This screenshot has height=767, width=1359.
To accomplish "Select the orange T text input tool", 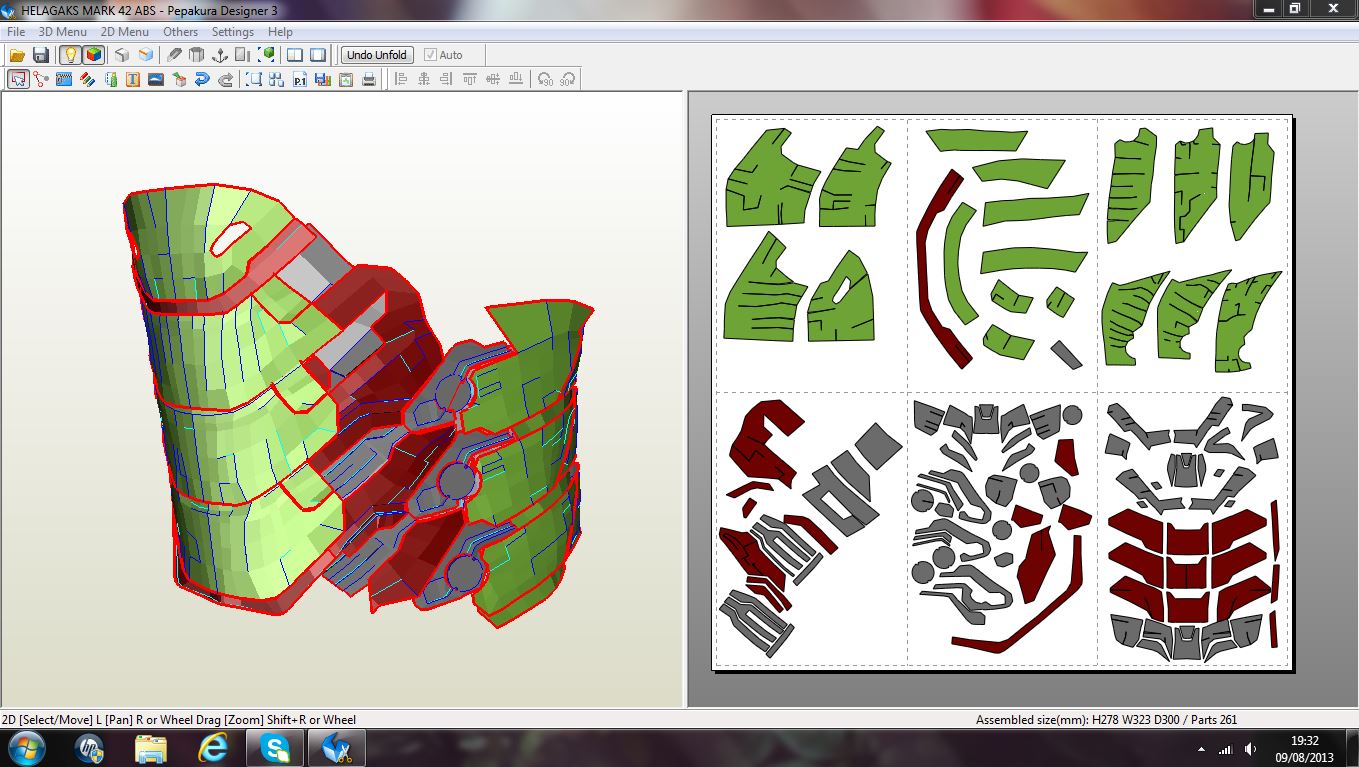I will coord(133,79).
